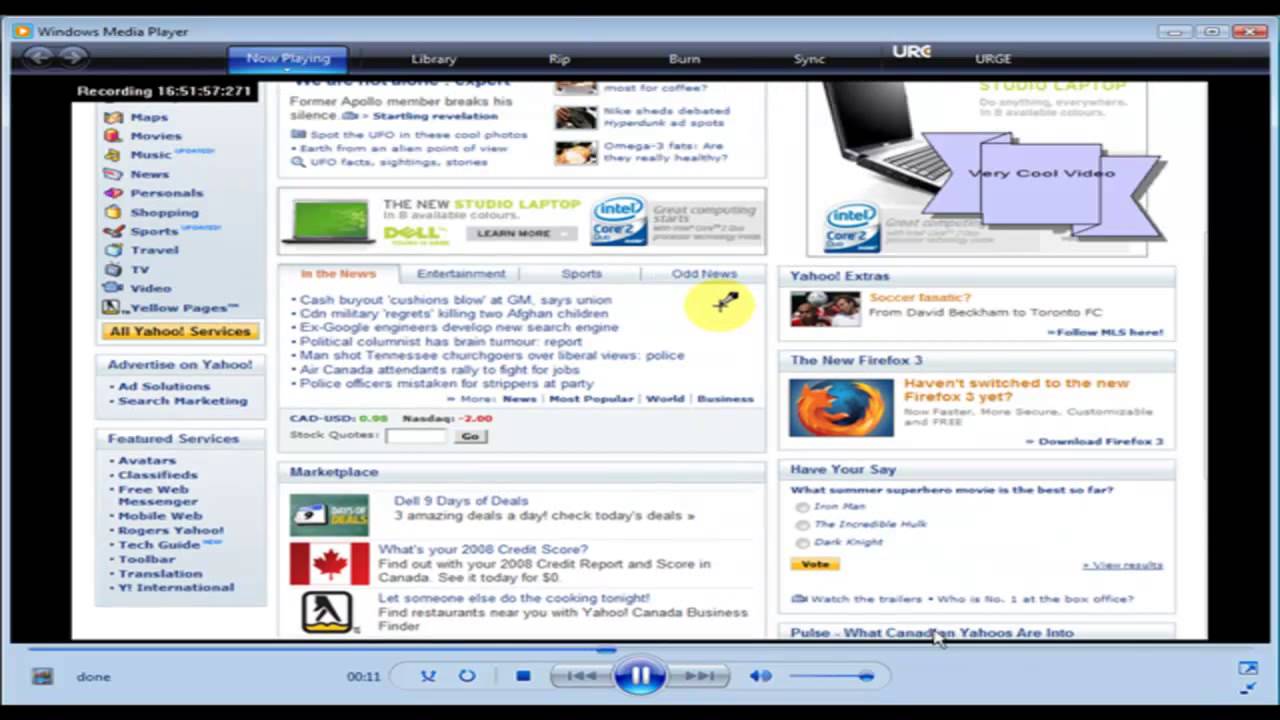Click the Travel icon in sidebar
This screenshot has width=1280, height=720.
[x=113, y=250]
